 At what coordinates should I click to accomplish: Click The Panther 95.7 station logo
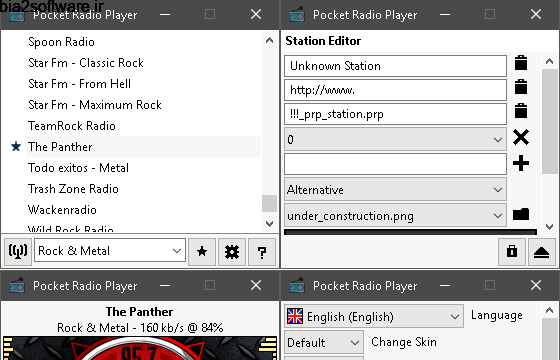tap(139, 348)
